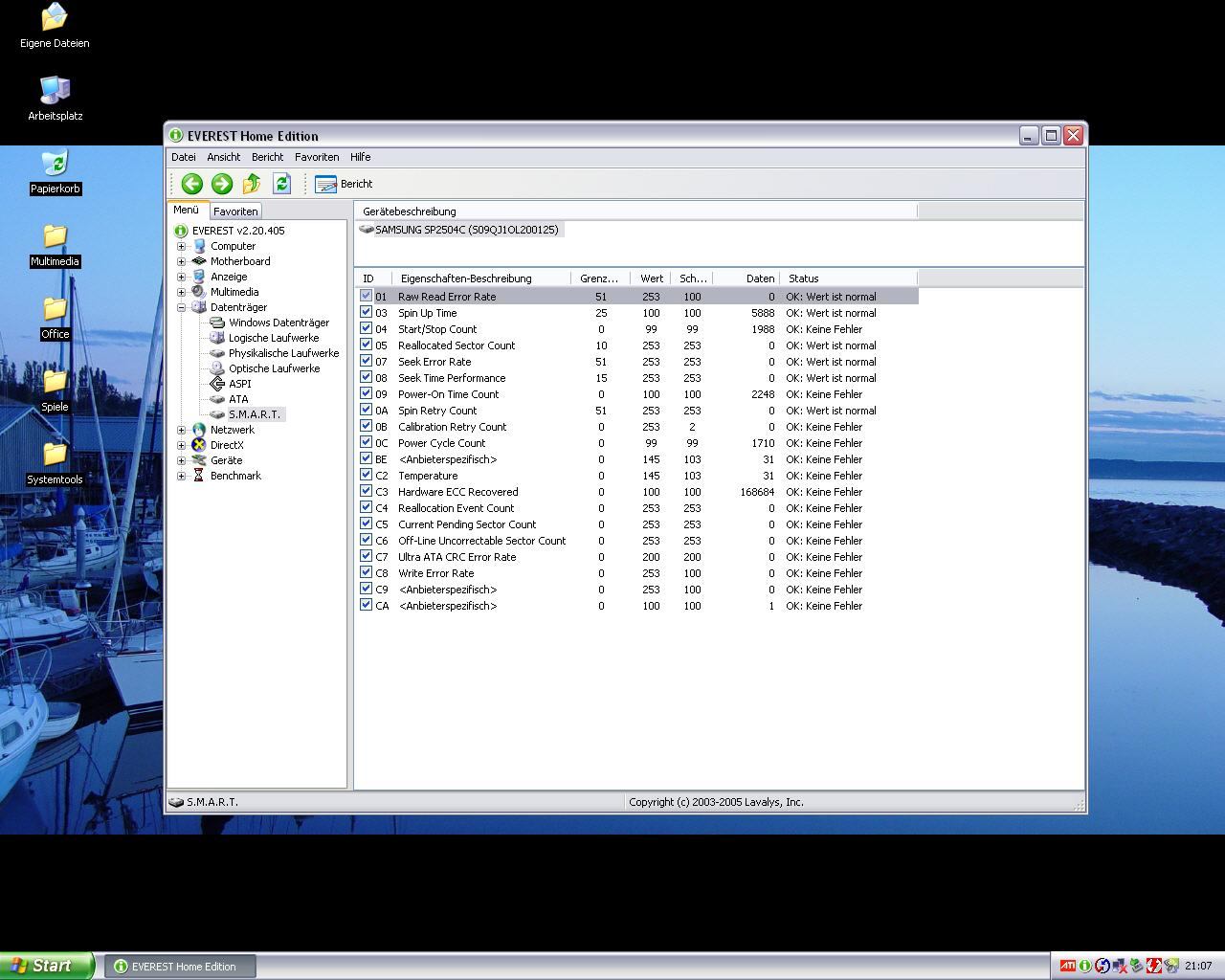Select the DirectX tree icon

click(x=199, y=445)
